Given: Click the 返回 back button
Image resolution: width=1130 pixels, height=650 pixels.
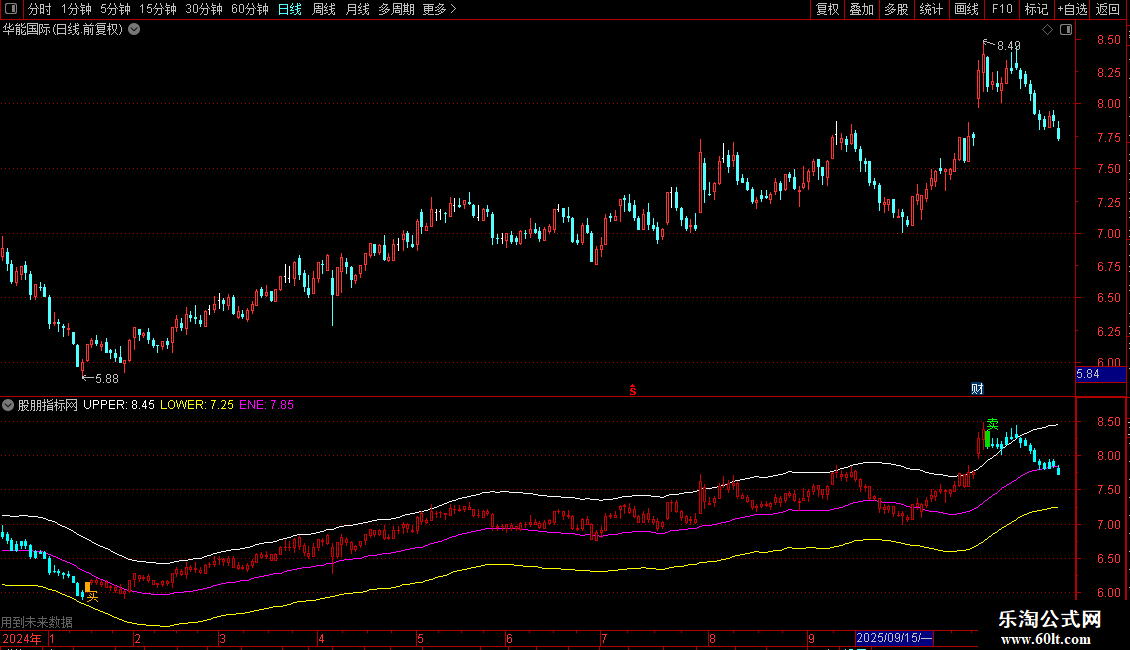Looking at the screenshot, I should tap(1108, 10).
